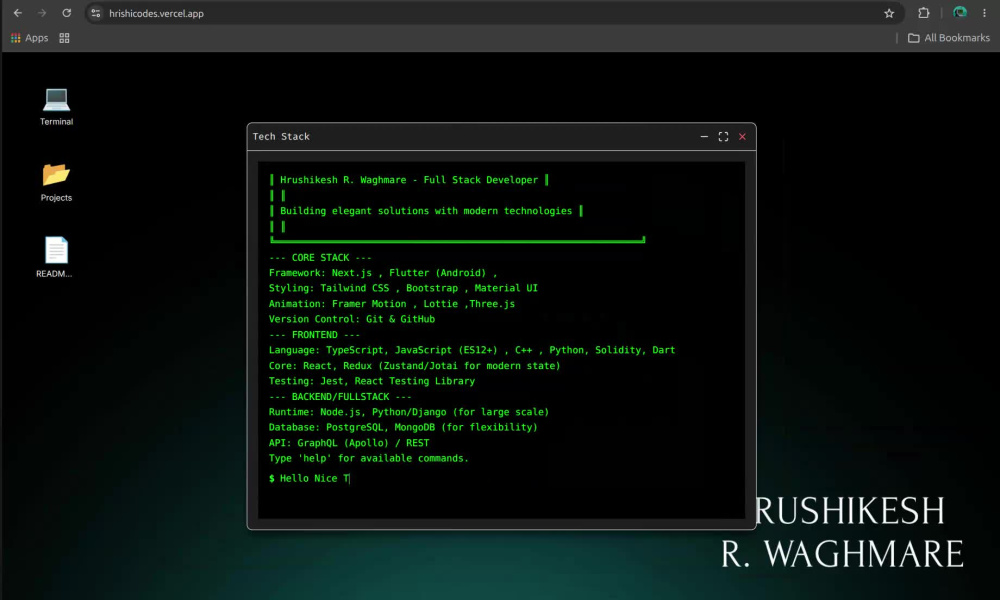View site information icon in address bar
The image size is (1000, 600).
96,13
